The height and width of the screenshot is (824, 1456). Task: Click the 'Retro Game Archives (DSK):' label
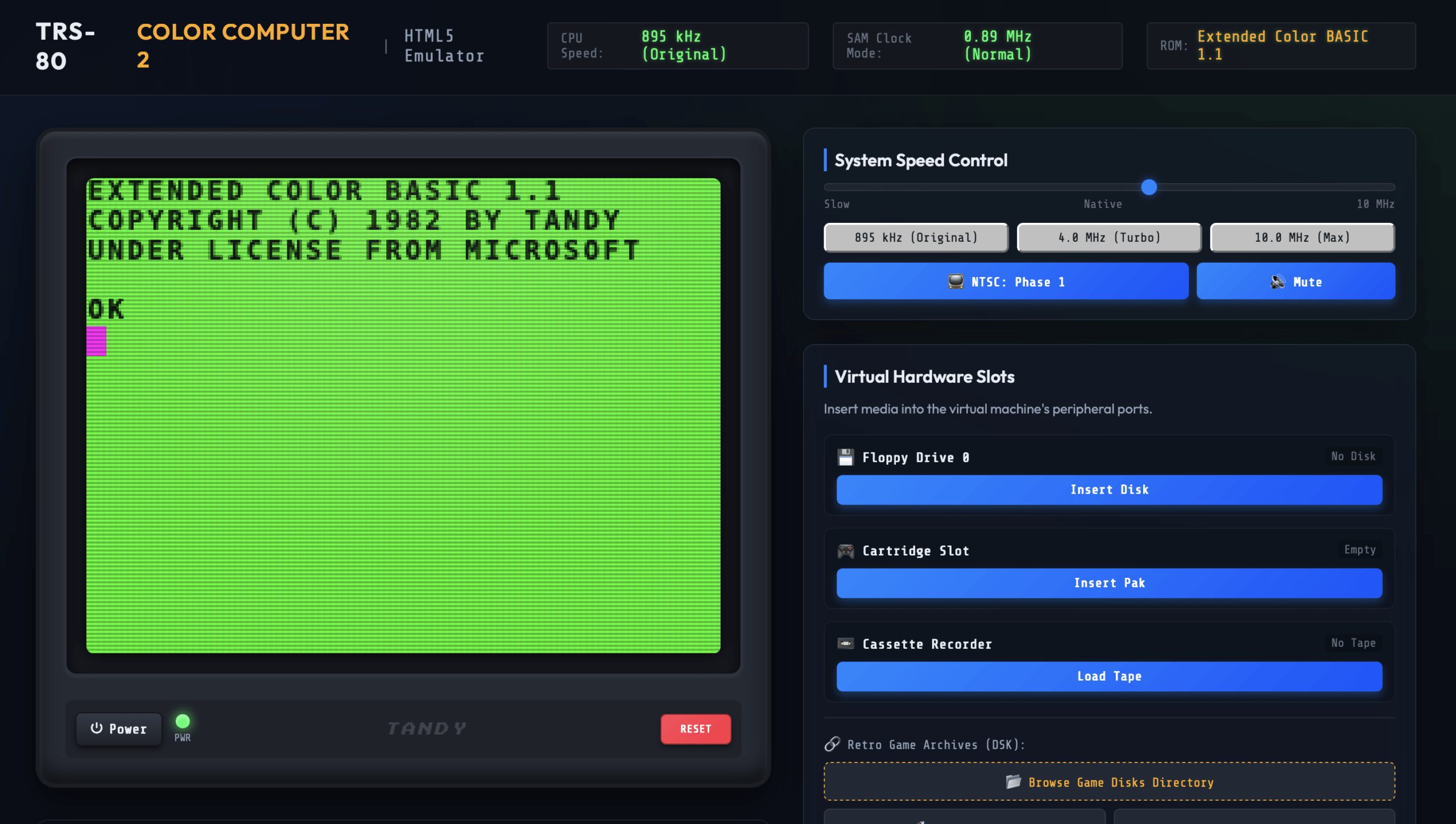936,745
